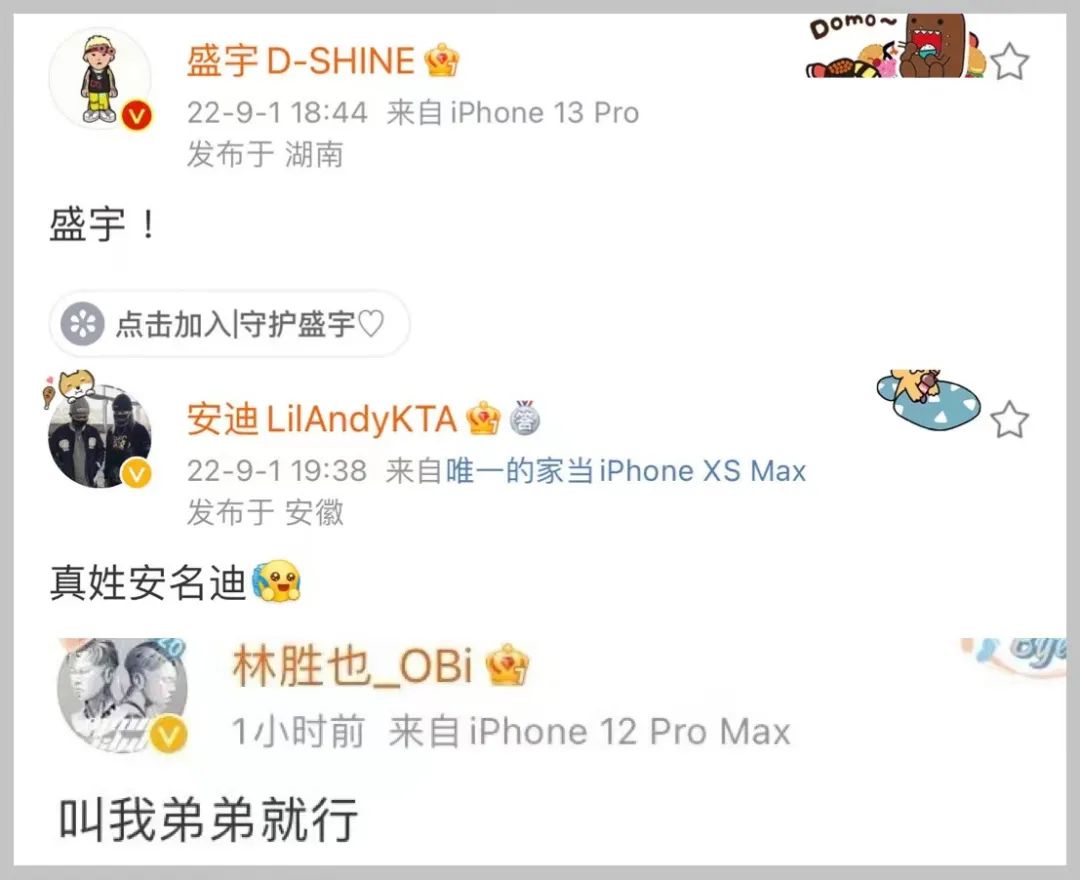
Task: Open username 安迪 LilAndyKTA
Action: pyautogui.click(x=322, y=419)
